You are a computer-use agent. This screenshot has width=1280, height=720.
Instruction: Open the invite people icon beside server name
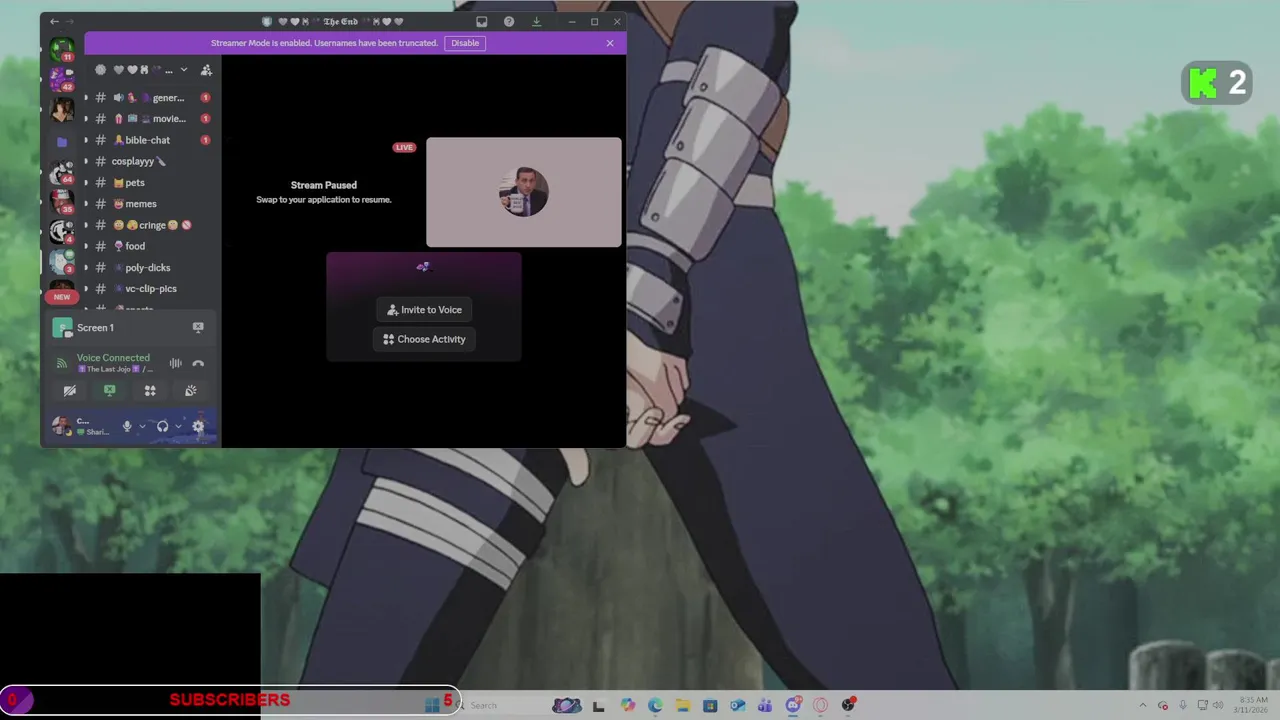coord(206,70)
